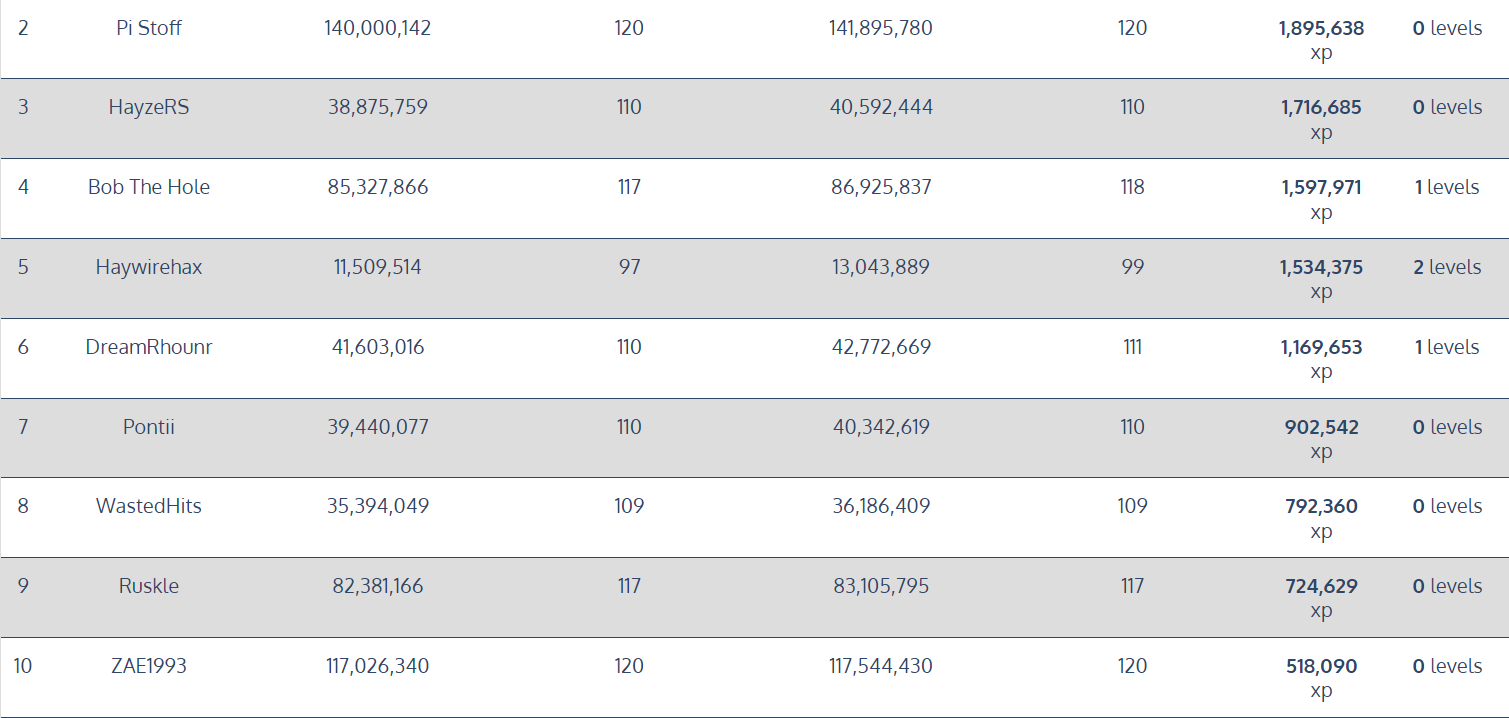Open Pi Stoff player profile
Viewport: 1509px width, 718px height.
click(x=149, y=28)
